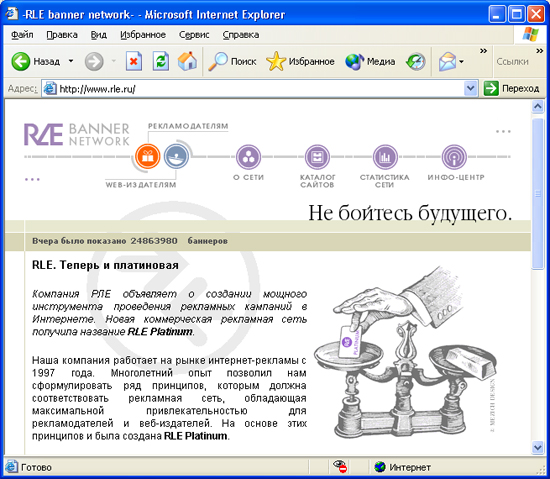550x479 pixels.
Task: Open the Вид menu
Action: 99,35
